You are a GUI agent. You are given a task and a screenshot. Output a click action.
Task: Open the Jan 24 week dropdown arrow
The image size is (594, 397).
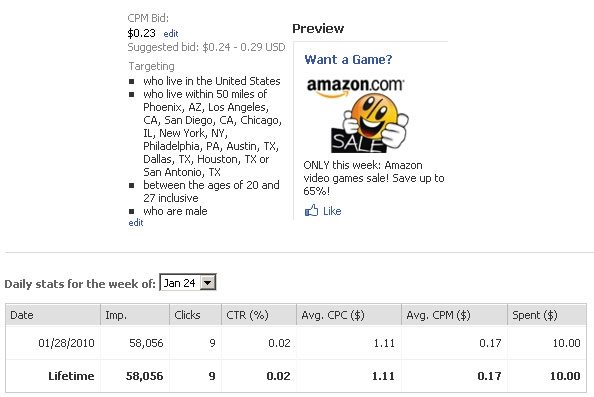pos(208,283)
